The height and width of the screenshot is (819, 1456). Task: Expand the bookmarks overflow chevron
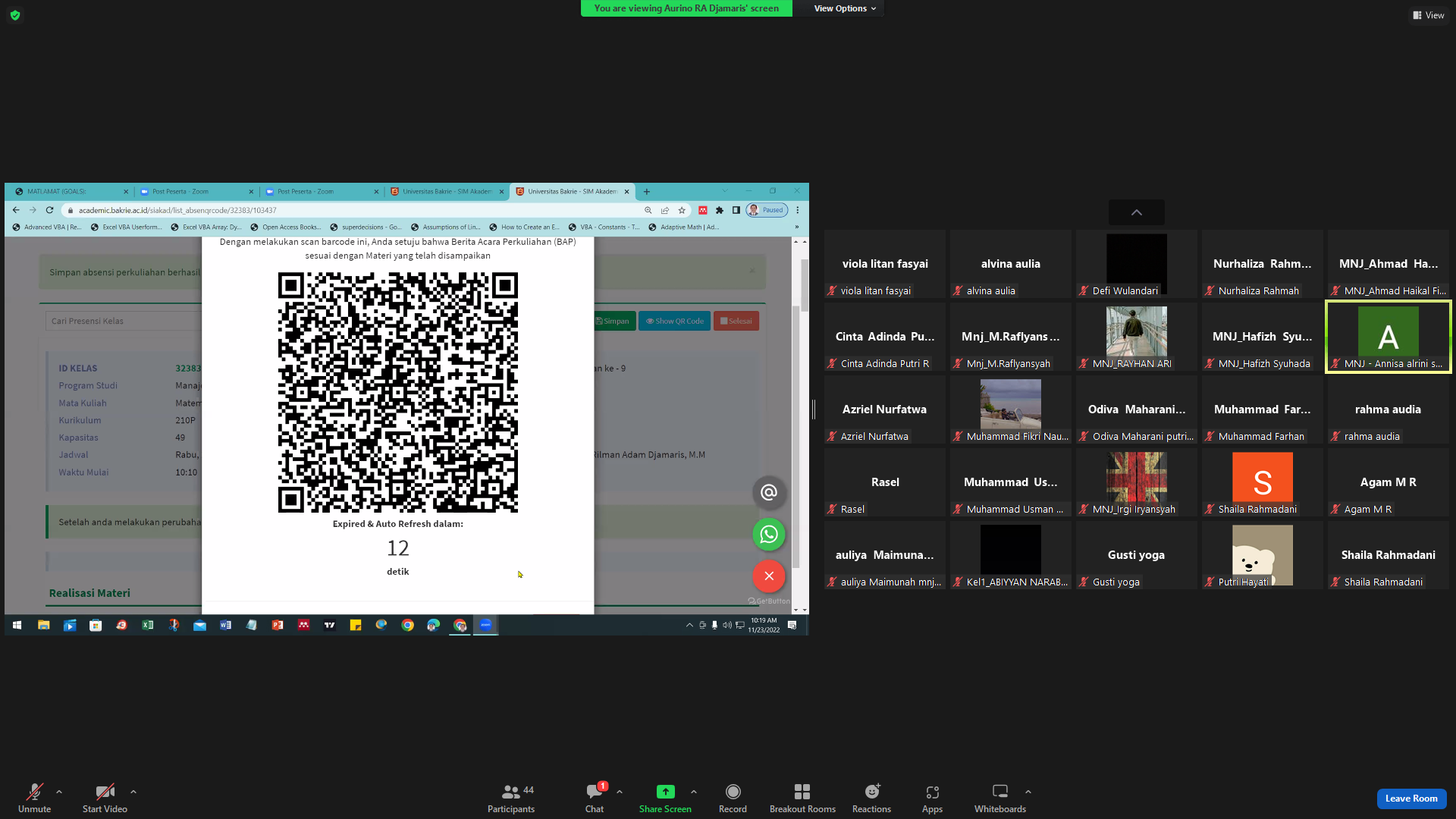point(796,227)
